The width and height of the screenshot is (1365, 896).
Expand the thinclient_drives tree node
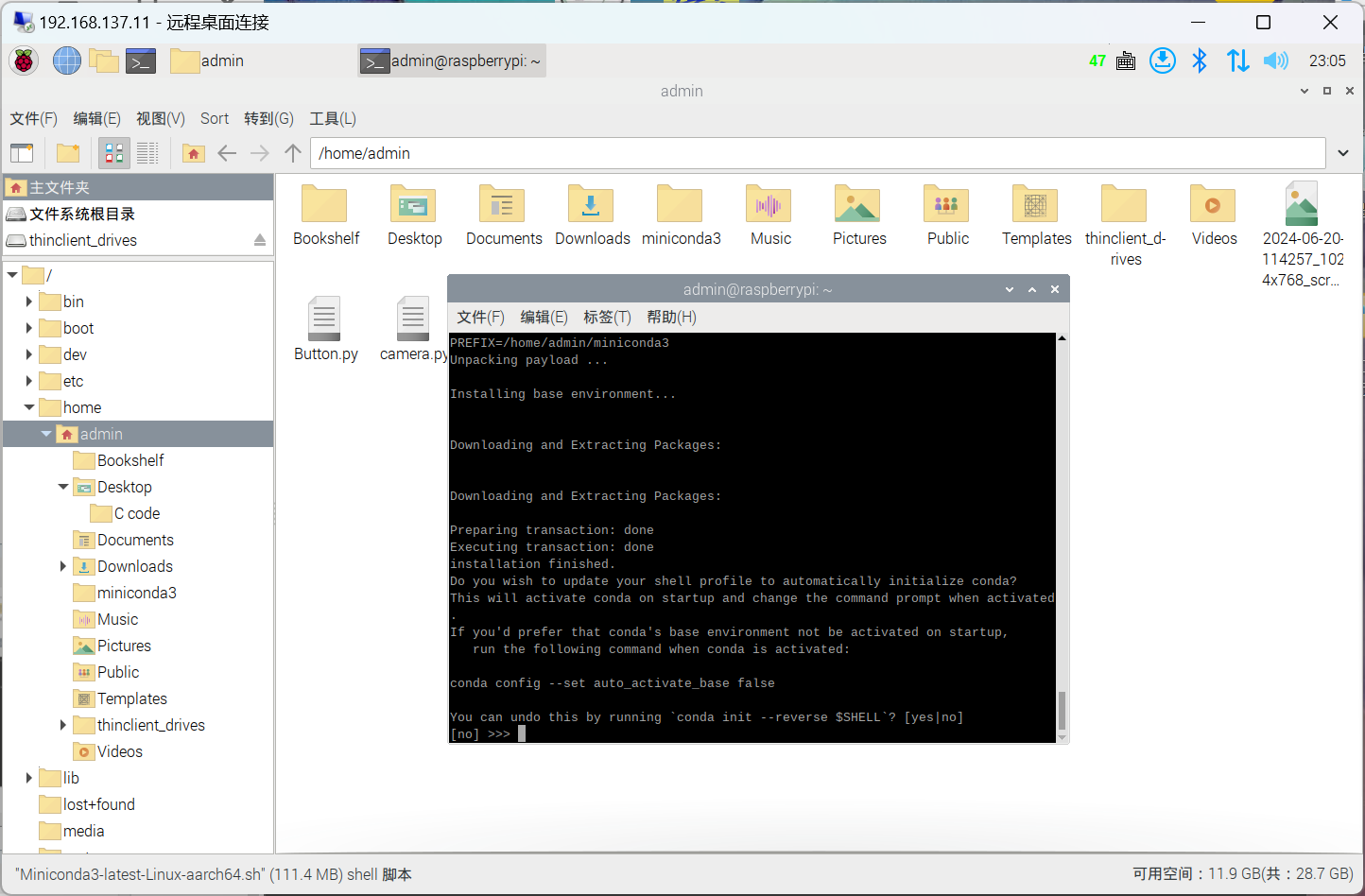(x=63, y=725)
